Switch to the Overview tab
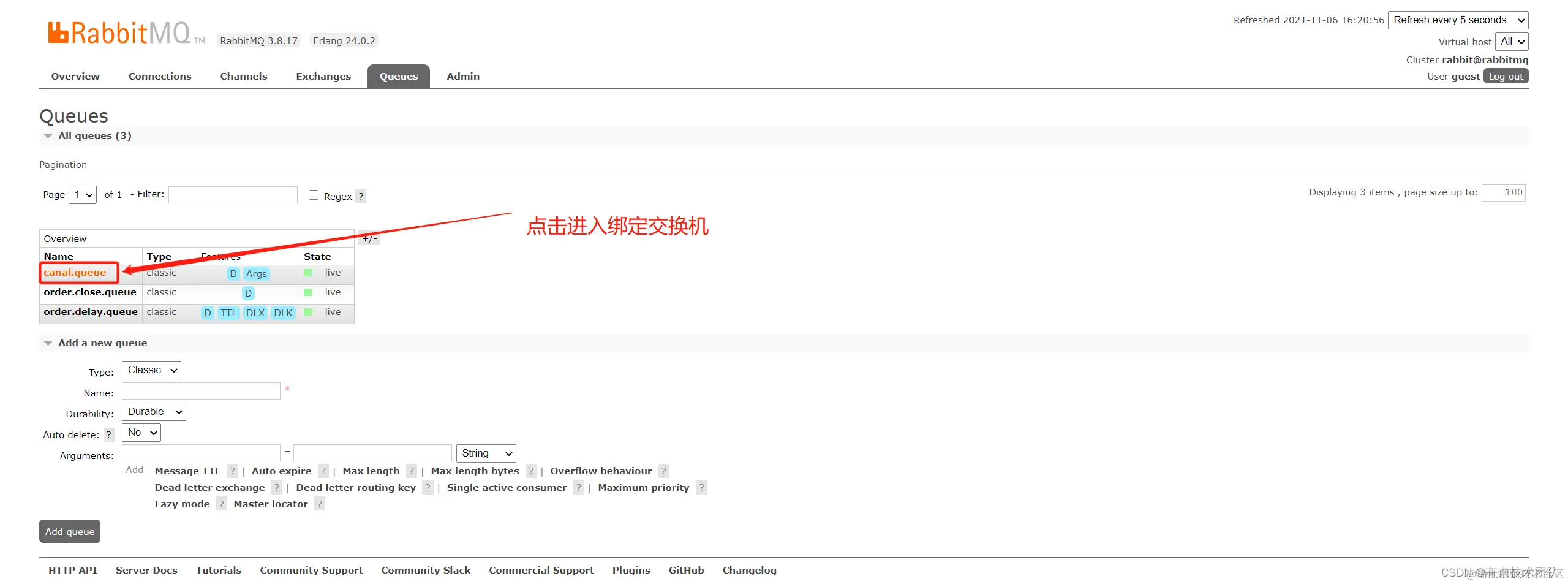The width and height of the screenshot is (1568, 584). [x=75, y=77]
